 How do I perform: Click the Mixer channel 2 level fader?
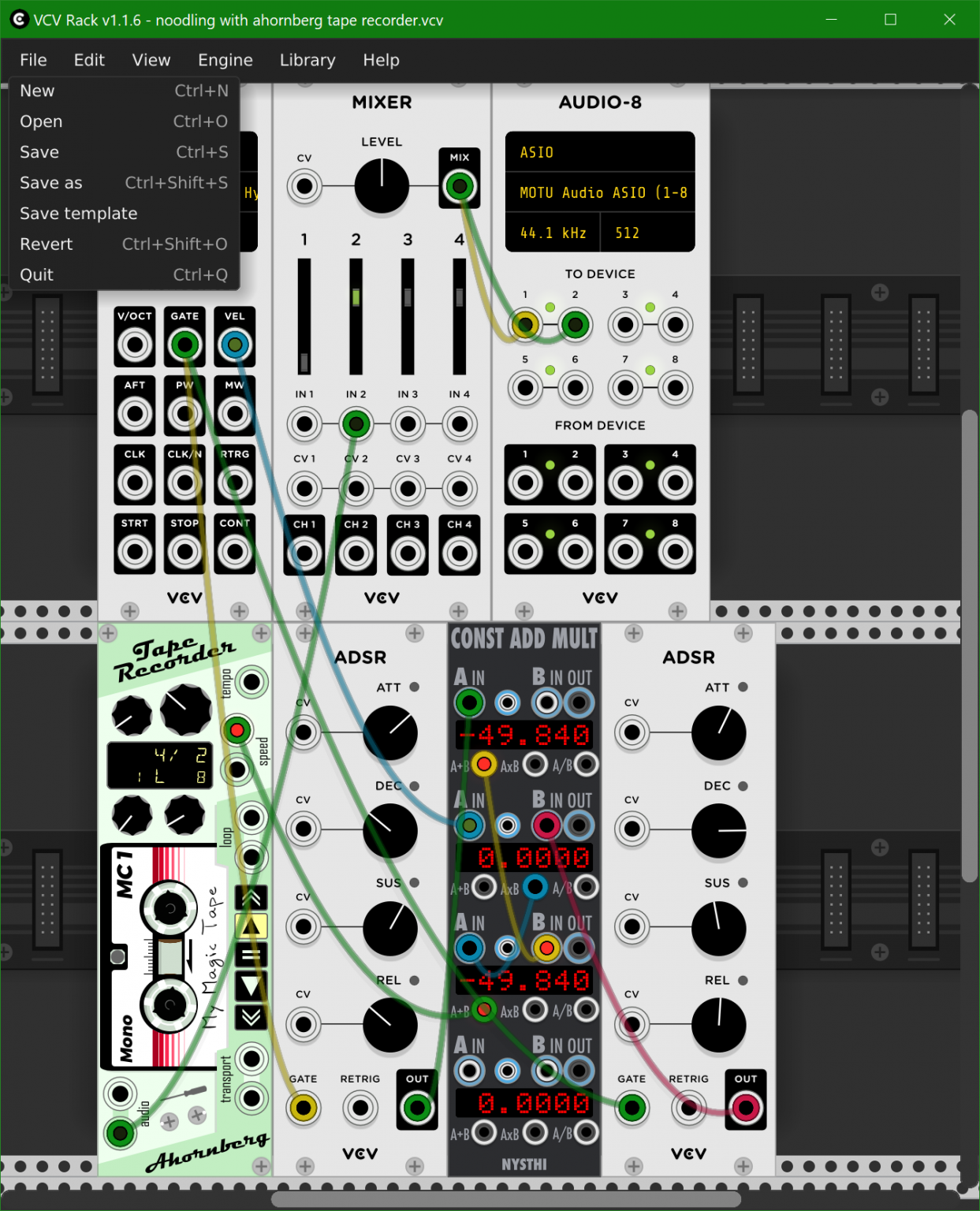(356, 317)
